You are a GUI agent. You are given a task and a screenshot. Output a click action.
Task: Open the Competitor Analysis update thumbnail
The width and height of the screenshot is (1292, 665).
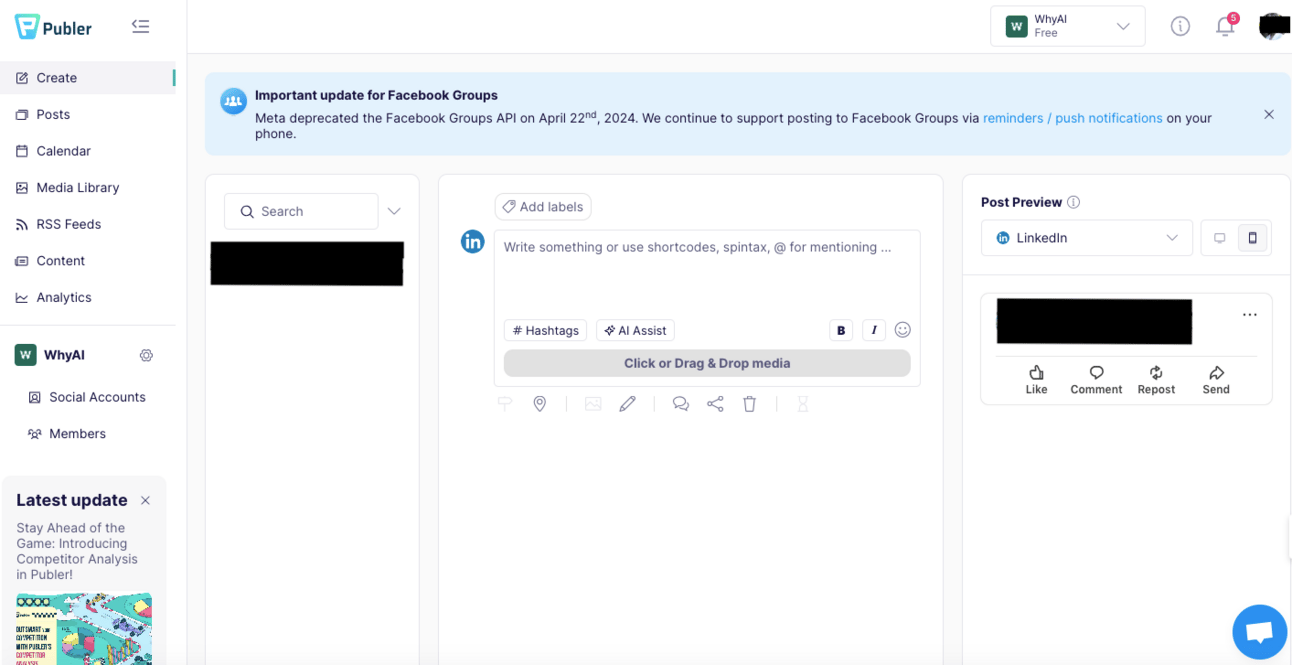(x=84, y=629)
